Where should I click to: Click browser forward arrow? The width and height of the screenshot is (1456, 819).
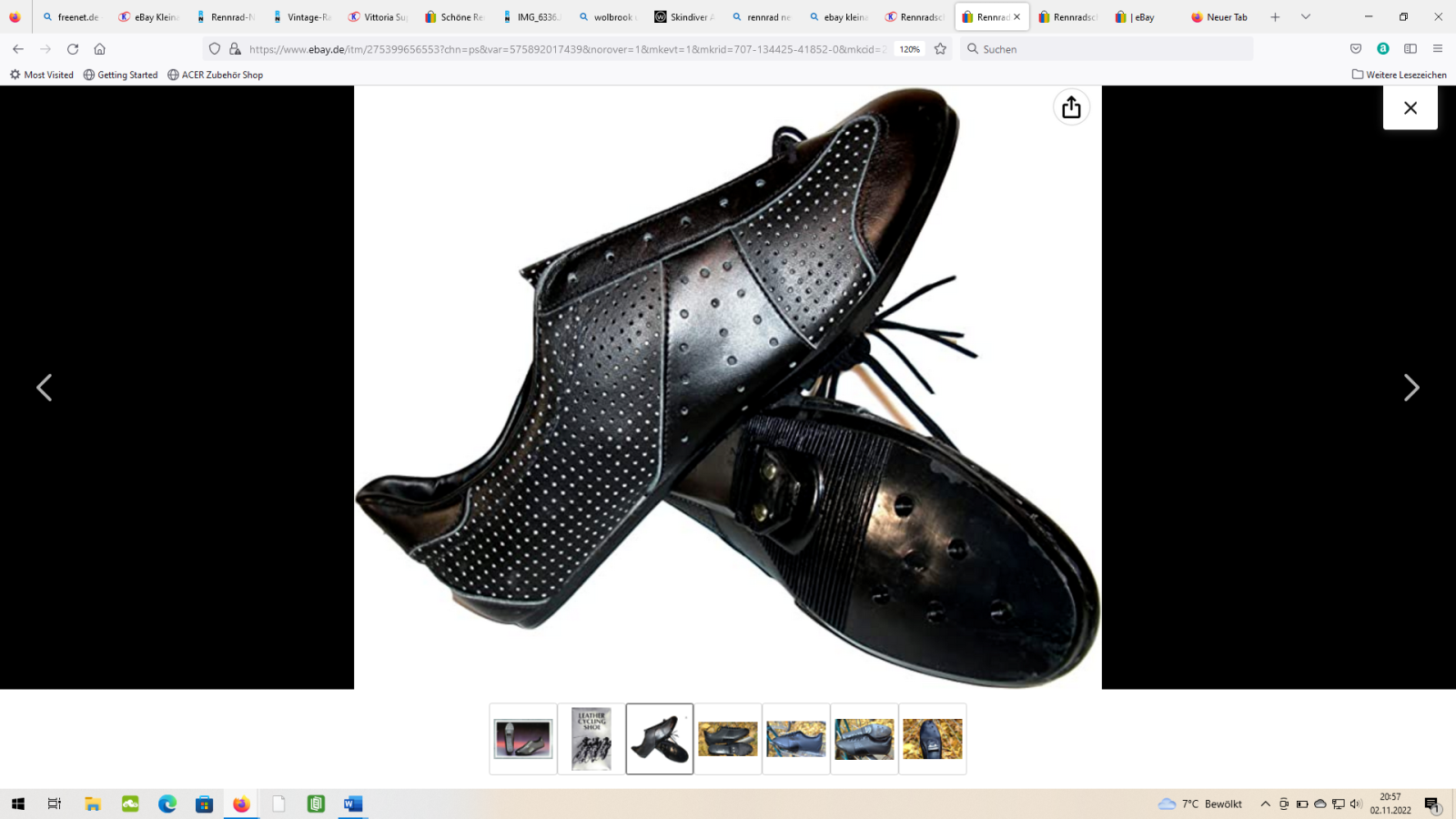(45, 49)
